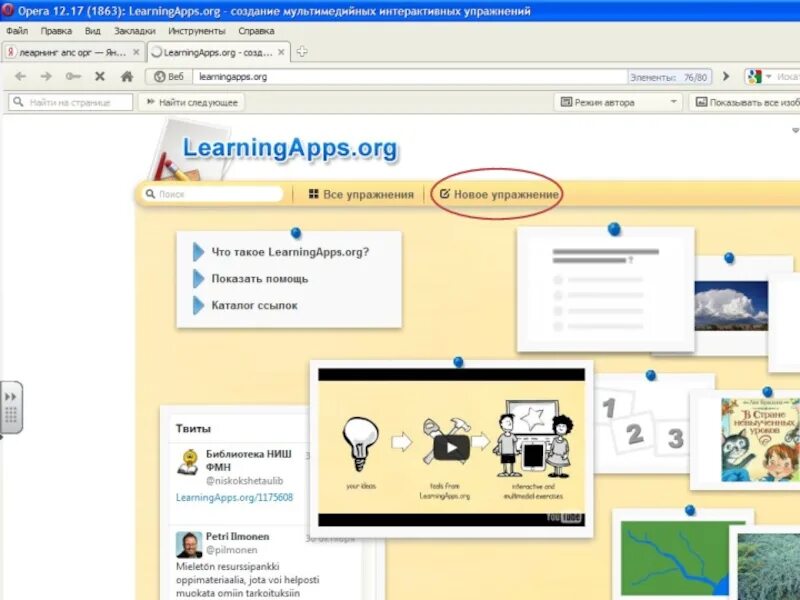The image size is (800, 600).
Task: Click the Твиты heading
Action: (193, 429)
